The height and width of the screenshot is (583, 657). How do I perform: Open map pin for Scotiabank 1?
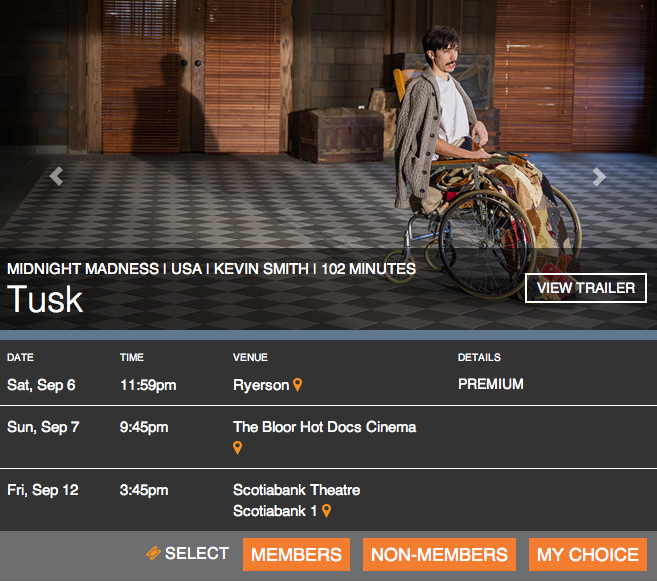click(x=326, y=510)
